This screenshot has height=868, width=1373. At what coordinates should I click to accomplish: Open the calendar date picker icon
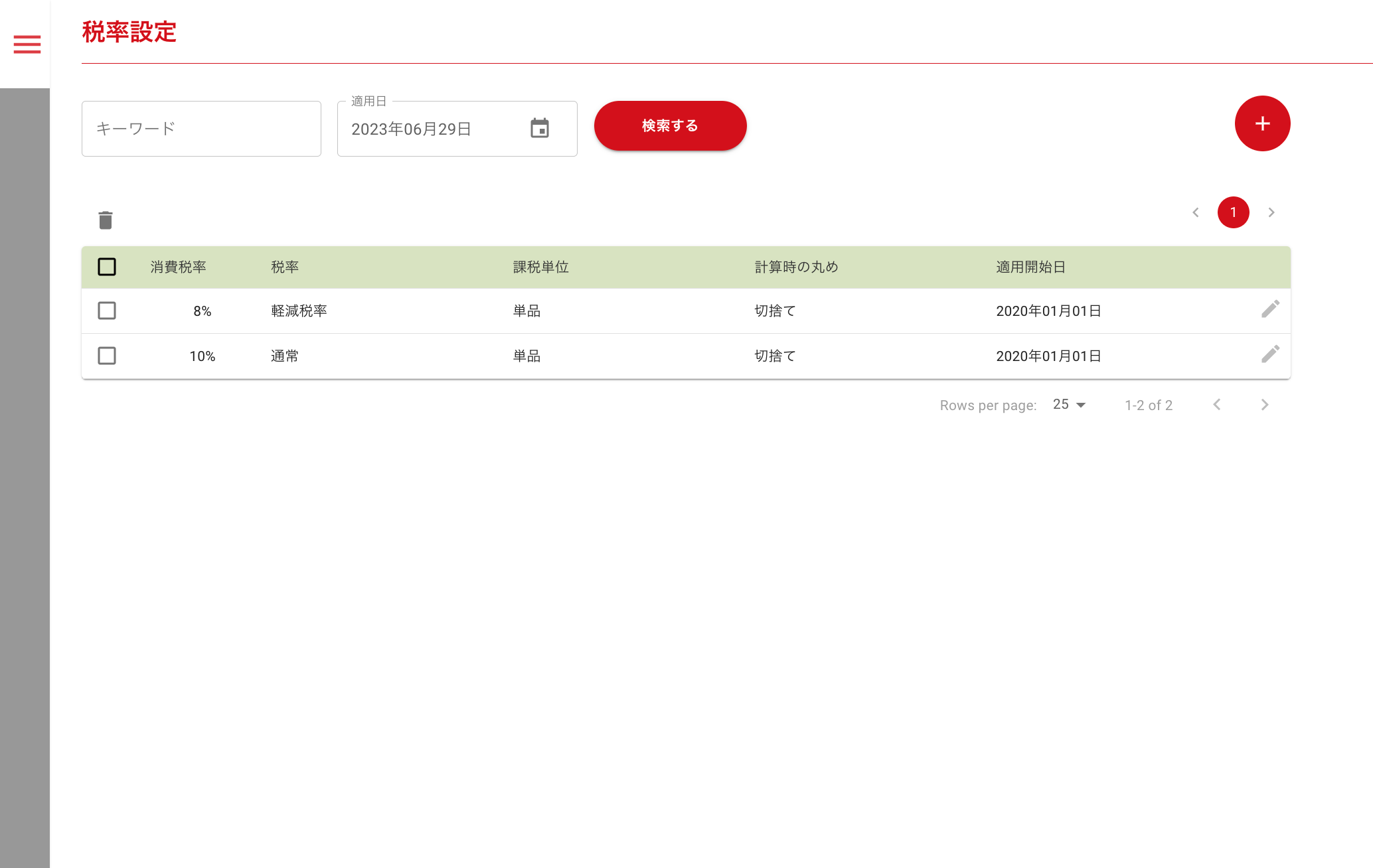540,128
